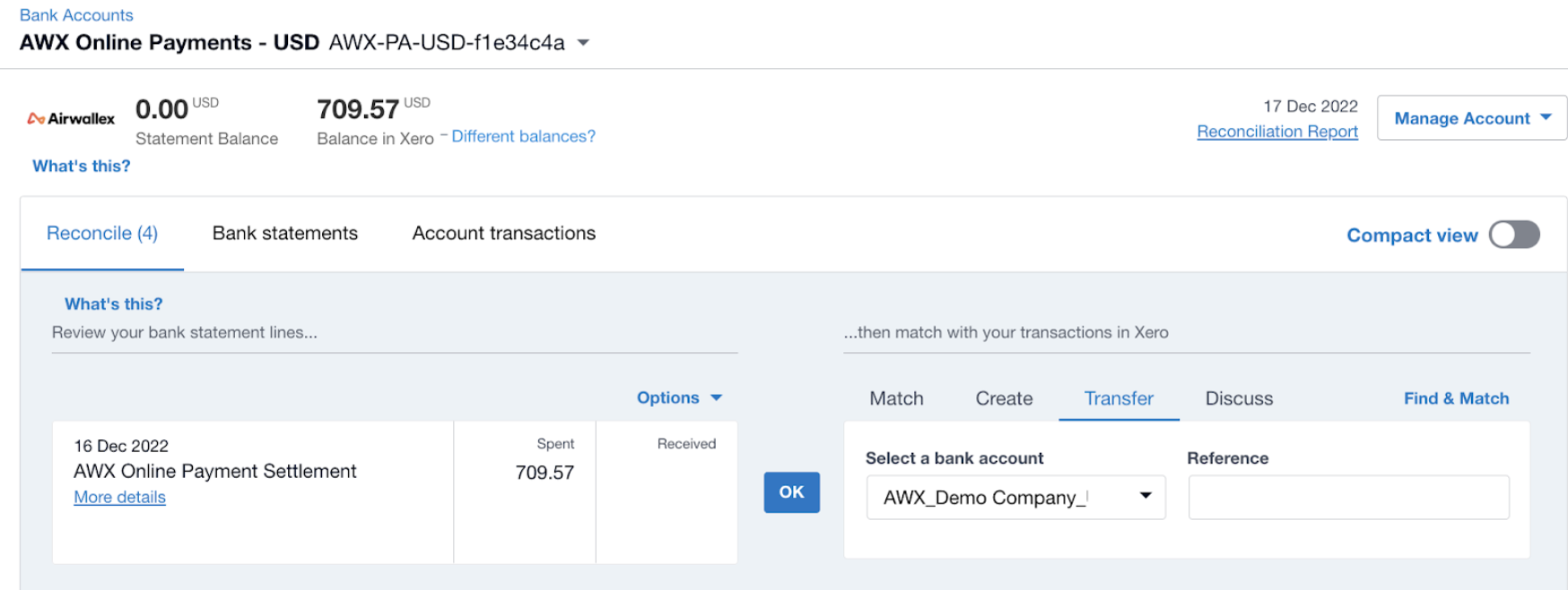Toggle the Compact view switch
This screenshot has width=1568, height=590.
[x=1513, y=235]
